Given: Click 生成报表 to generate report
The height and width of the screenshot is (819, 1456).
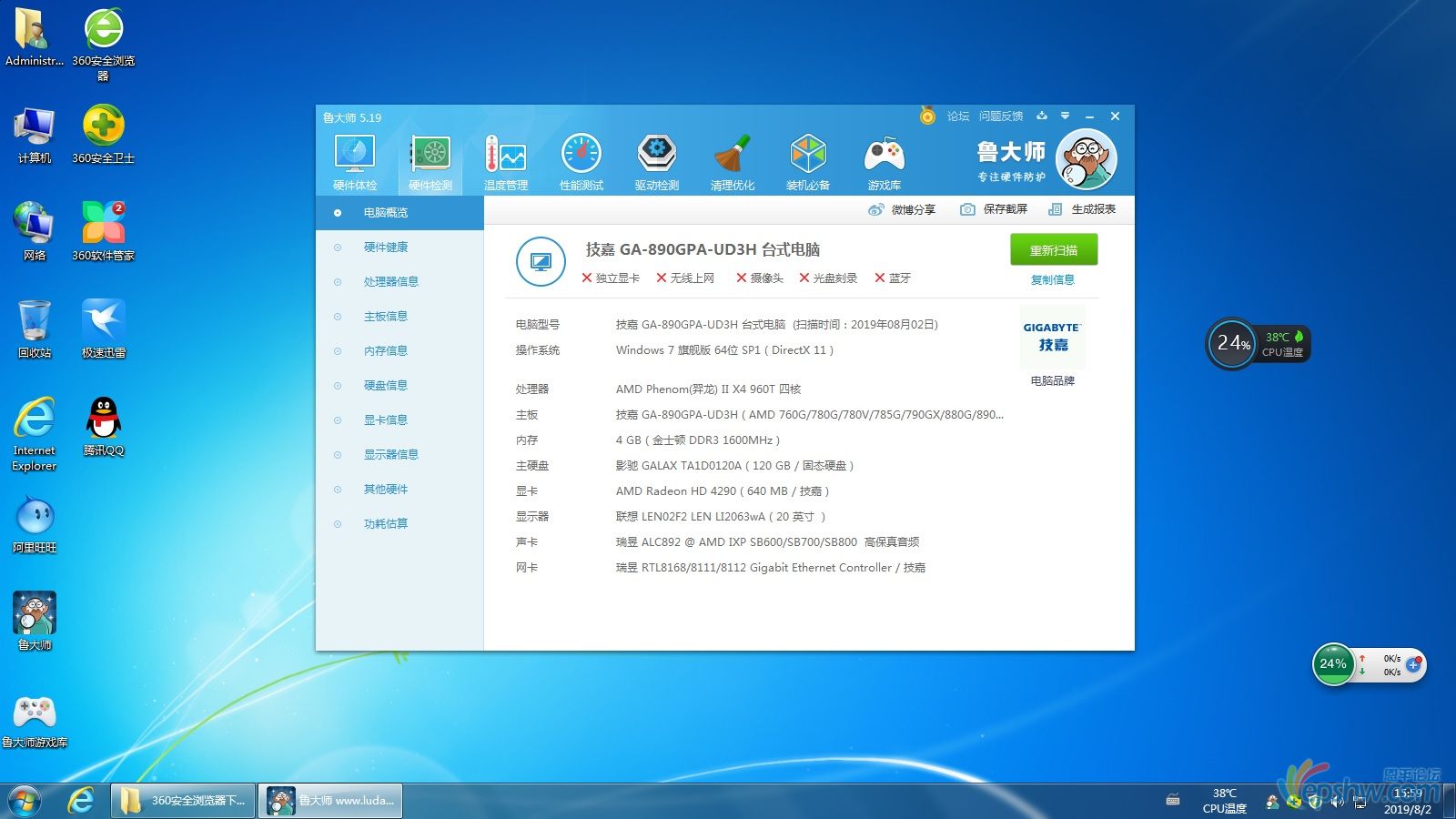Looking at the screenshot, I should 1082,209.
